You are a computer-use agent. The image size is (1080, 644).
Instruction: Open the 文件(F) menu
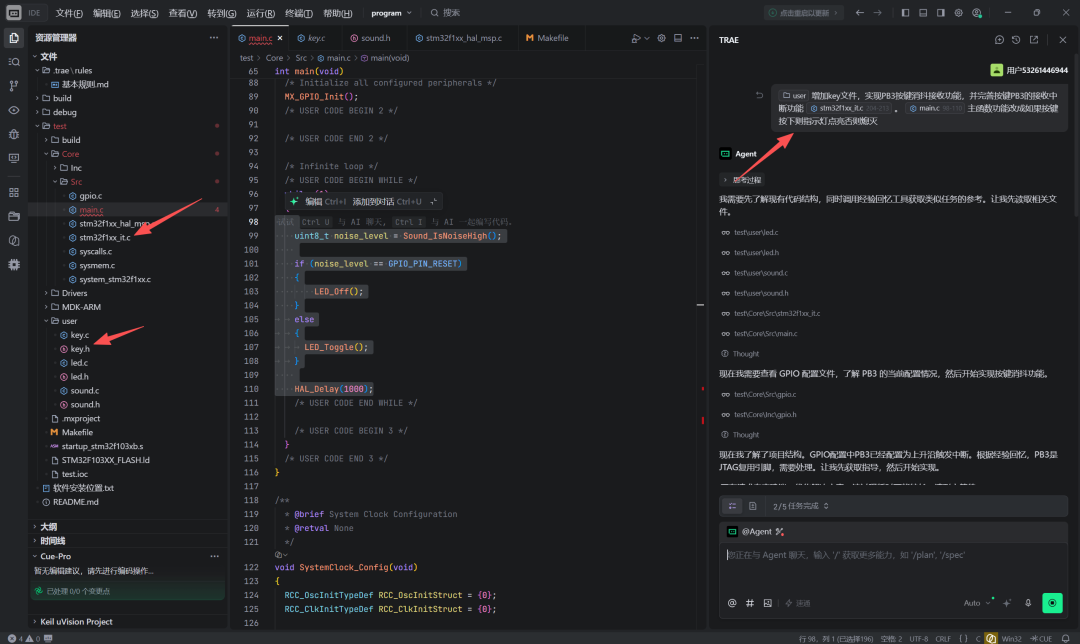(x=69, y=13)
